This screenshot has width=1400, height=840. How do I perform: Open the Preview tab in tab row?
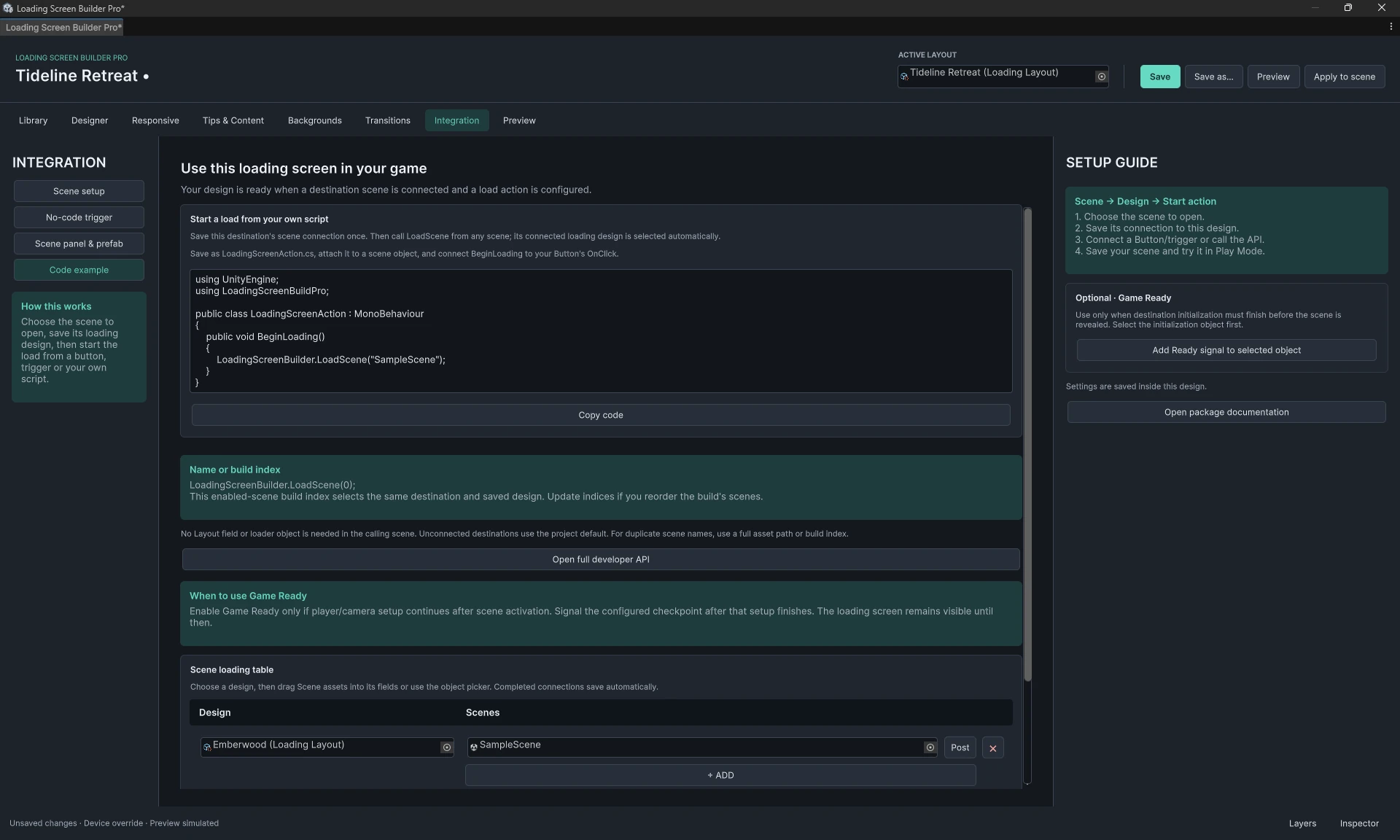click(x=519, y=120)
